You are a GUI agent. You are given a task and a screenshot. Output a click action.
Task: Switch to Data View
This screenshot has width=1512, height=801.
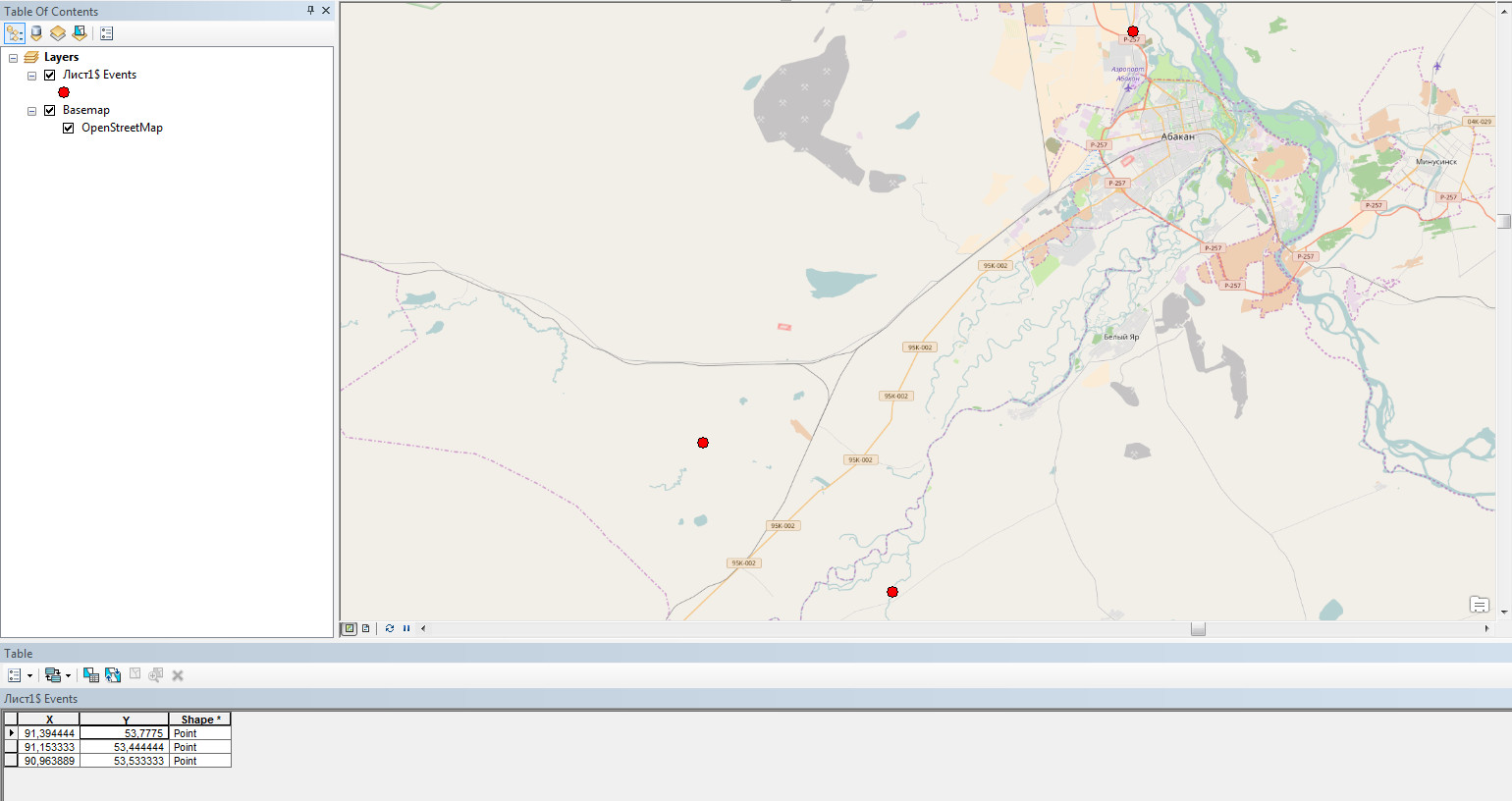point(349,628)
